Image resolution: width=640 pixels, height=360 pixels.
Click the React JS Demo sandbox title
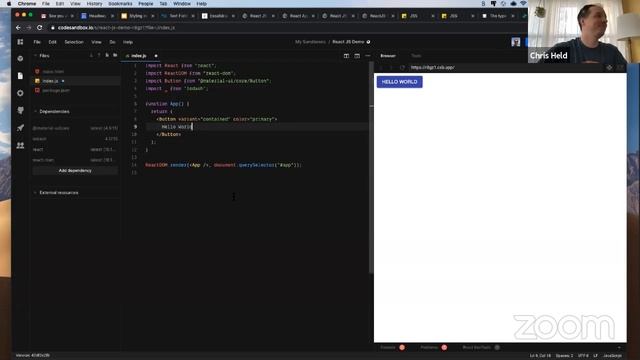pyautogui.click(x=348, y=42)
